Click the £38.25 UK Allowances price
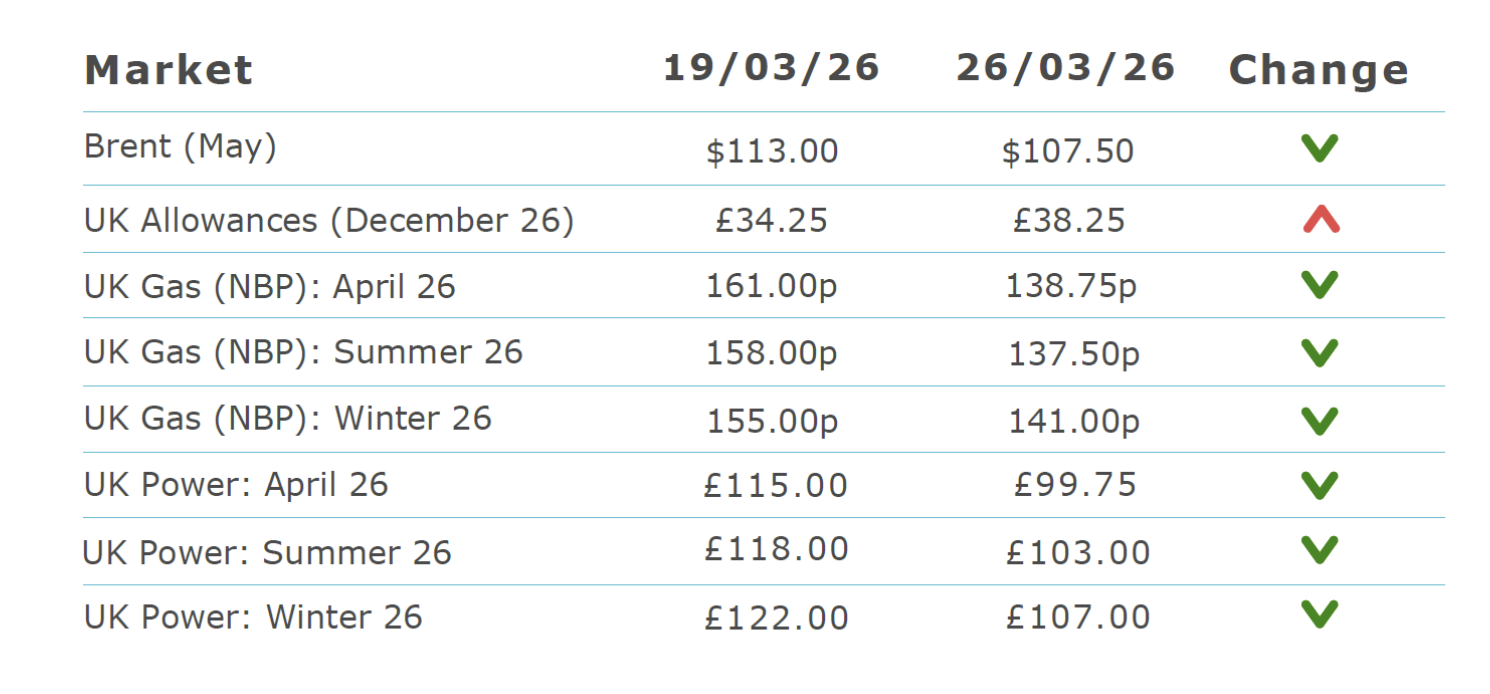Viewport: 1490px width, 694px height. click(1068, 220)
